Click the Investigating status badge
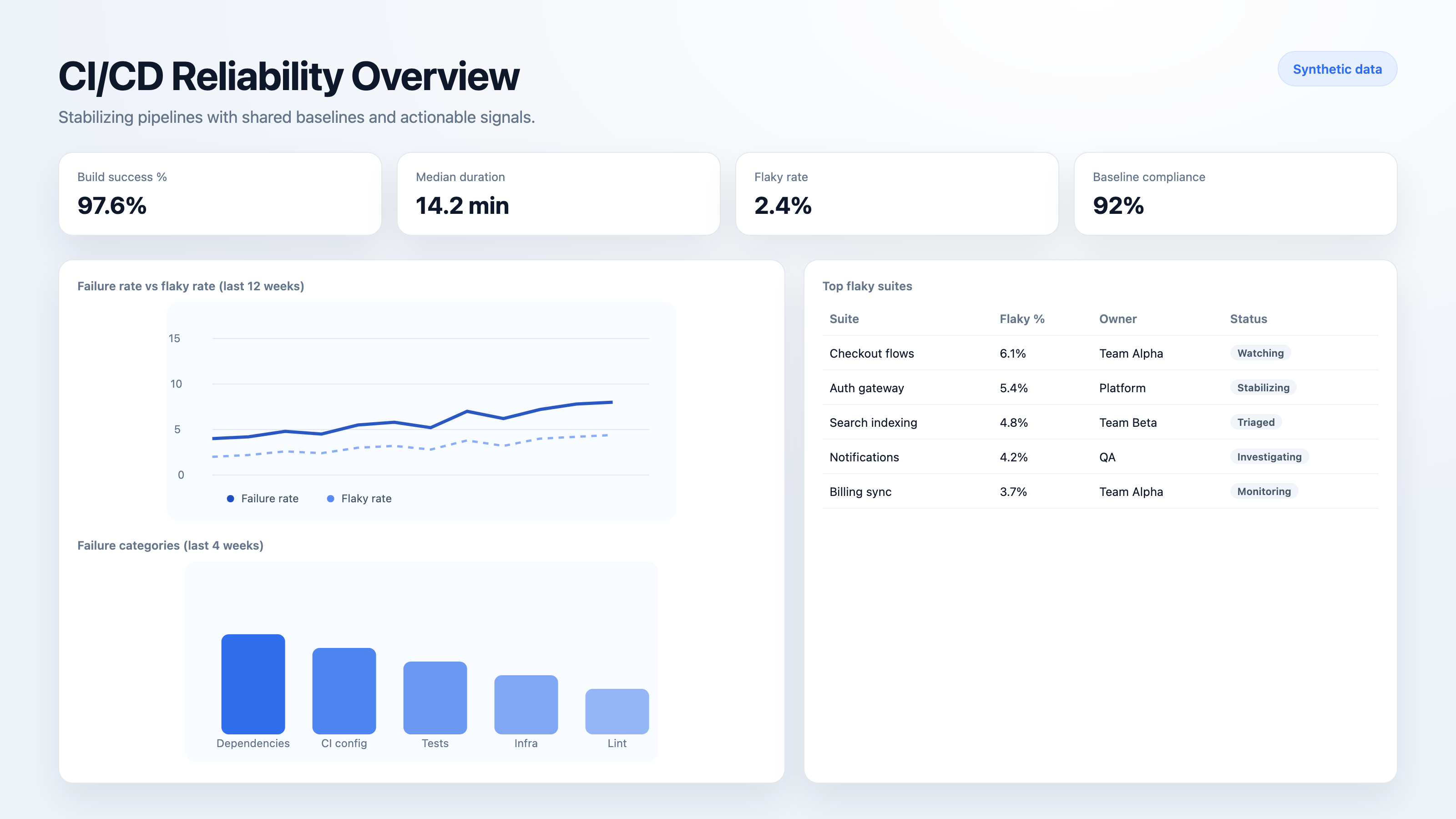1456x819 pixels. (1269, 457)
